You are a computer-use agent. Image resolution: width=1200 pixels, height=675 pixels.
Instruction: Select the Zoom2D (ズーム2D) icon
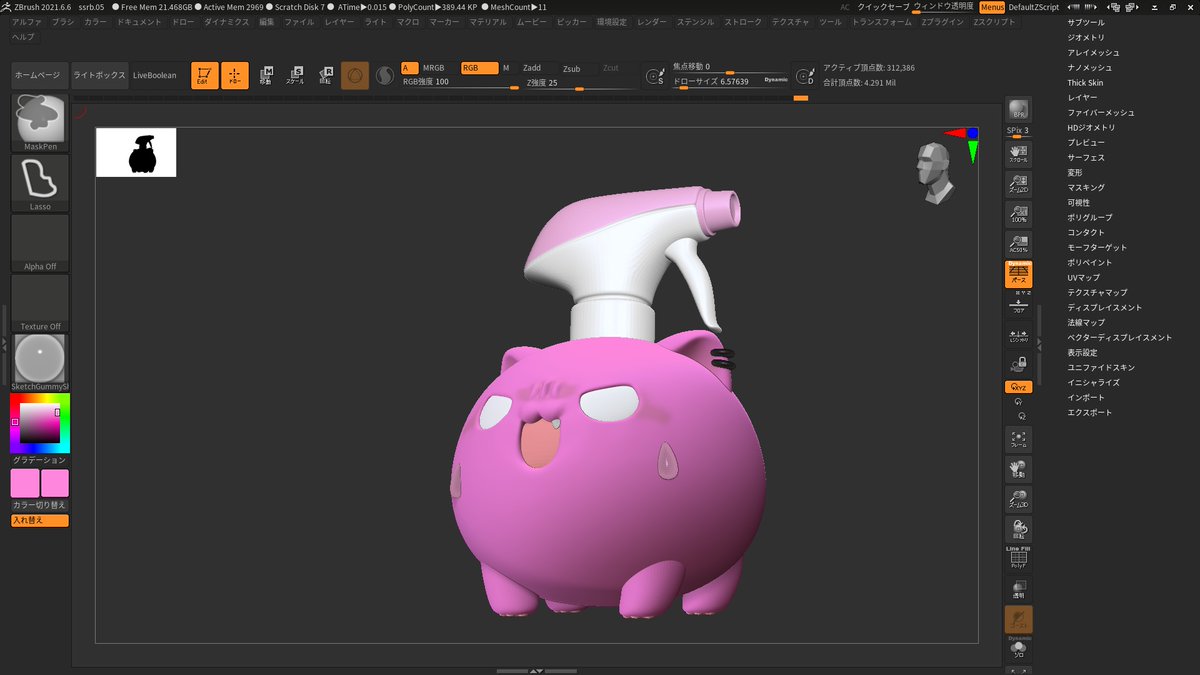pyautogui.click(x=1018, y=183)
